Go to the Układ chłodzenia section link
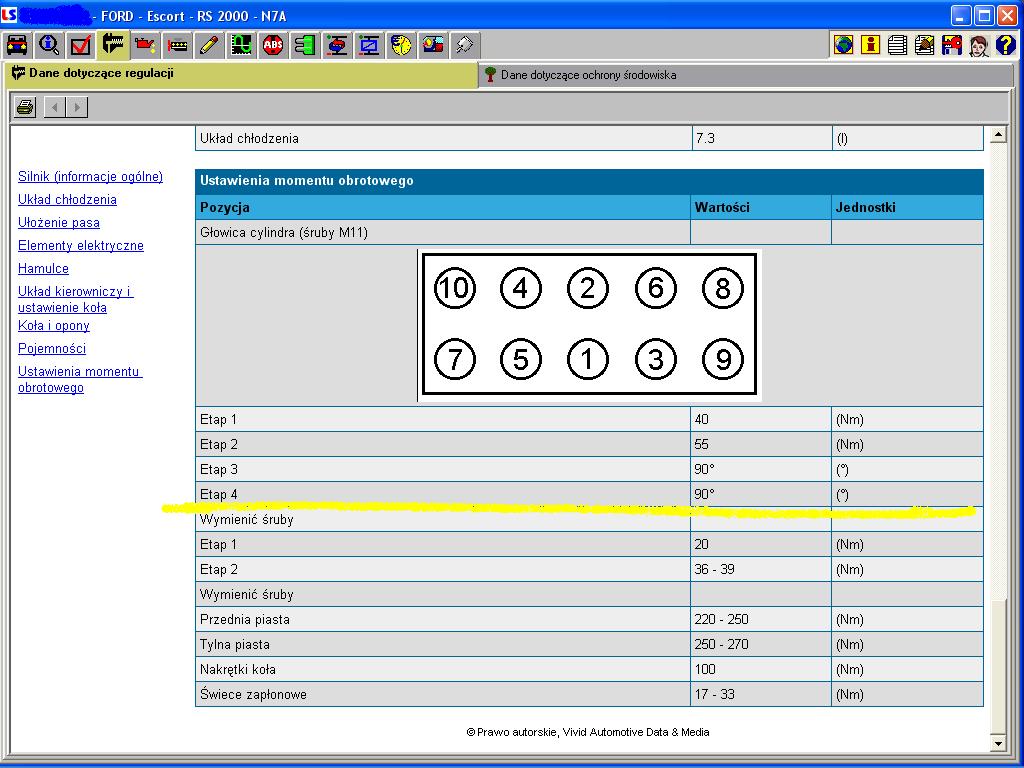 tap(67, 200)
